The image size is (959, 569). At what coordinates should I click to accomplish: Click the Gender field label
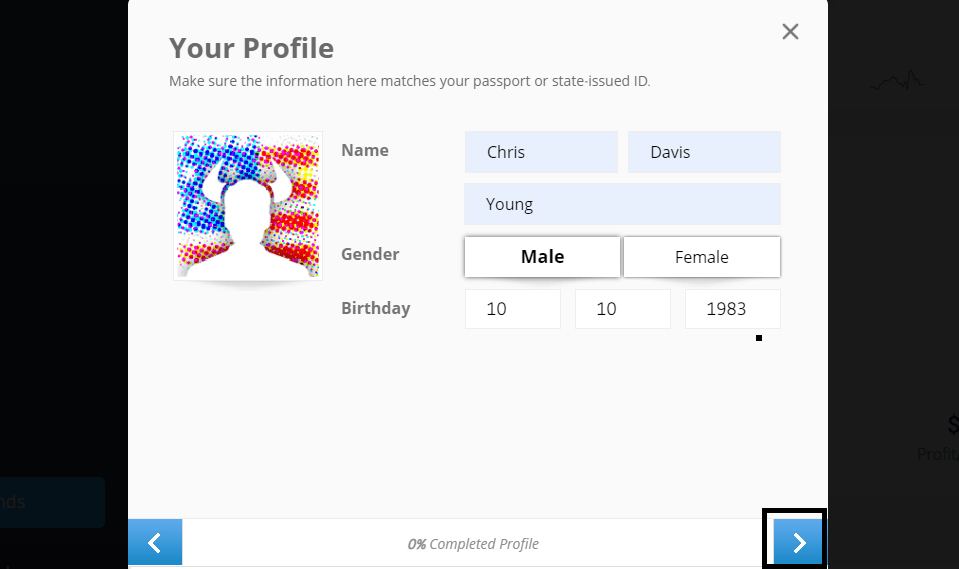(x=370, y=254)
